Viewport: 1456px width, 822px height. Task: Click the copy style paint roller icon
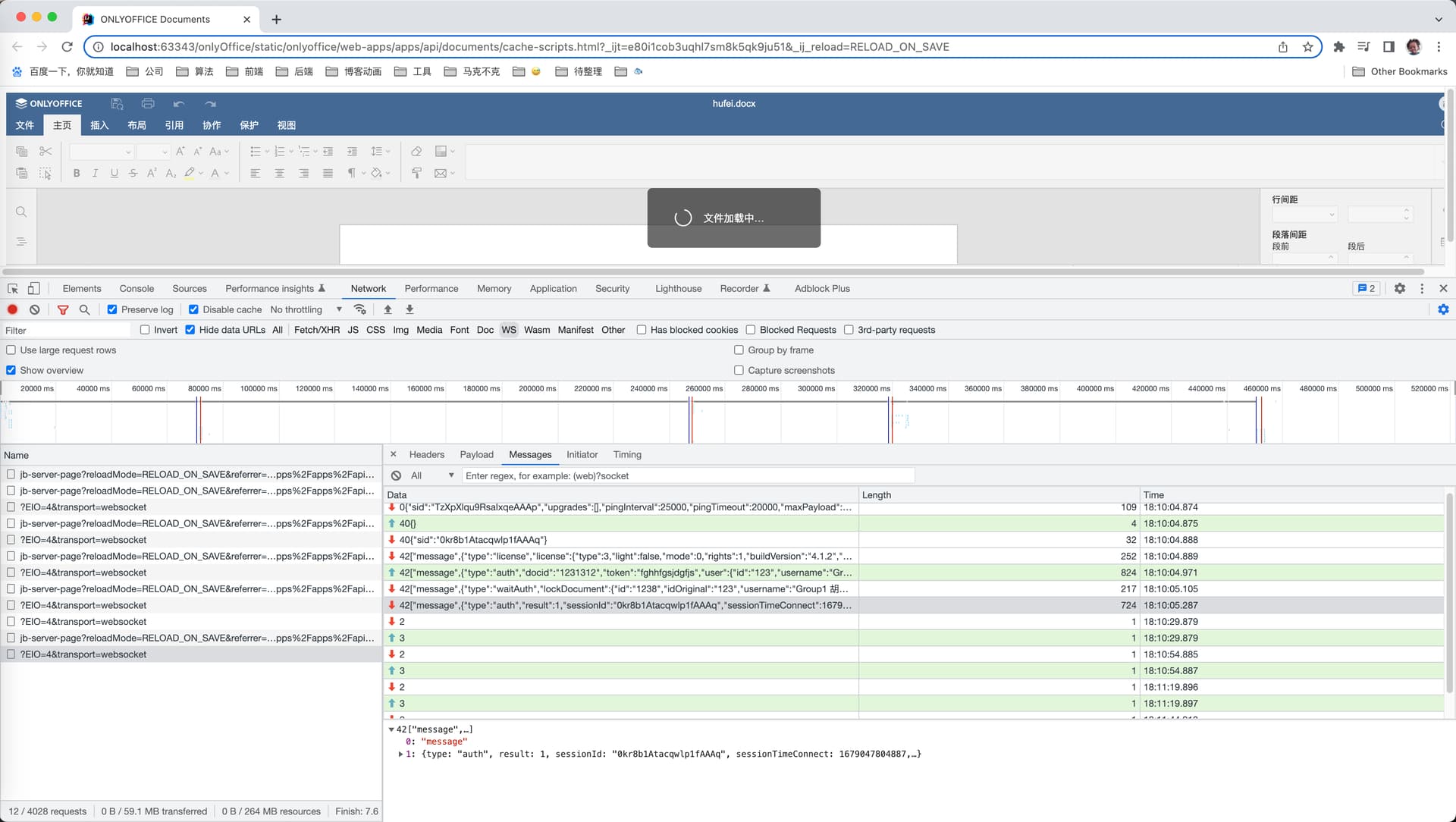(416, 173)
